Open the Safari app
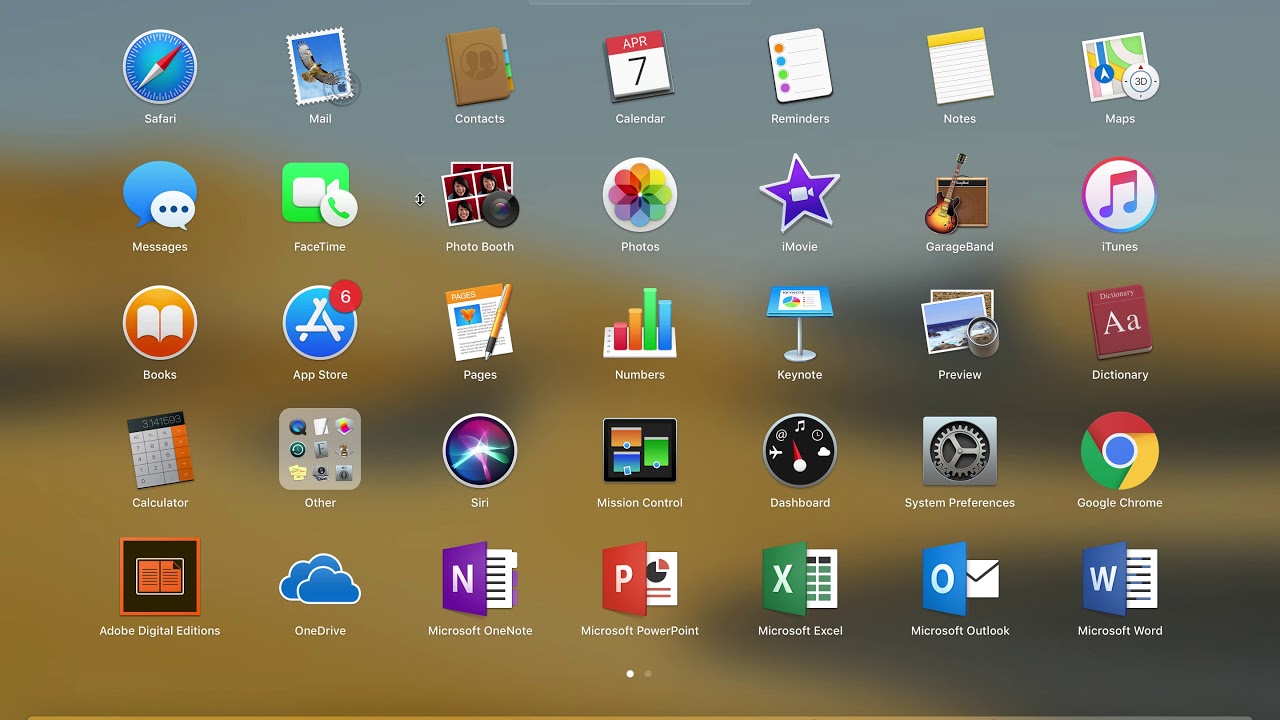The image size is (1280, 720). [160, 67]
